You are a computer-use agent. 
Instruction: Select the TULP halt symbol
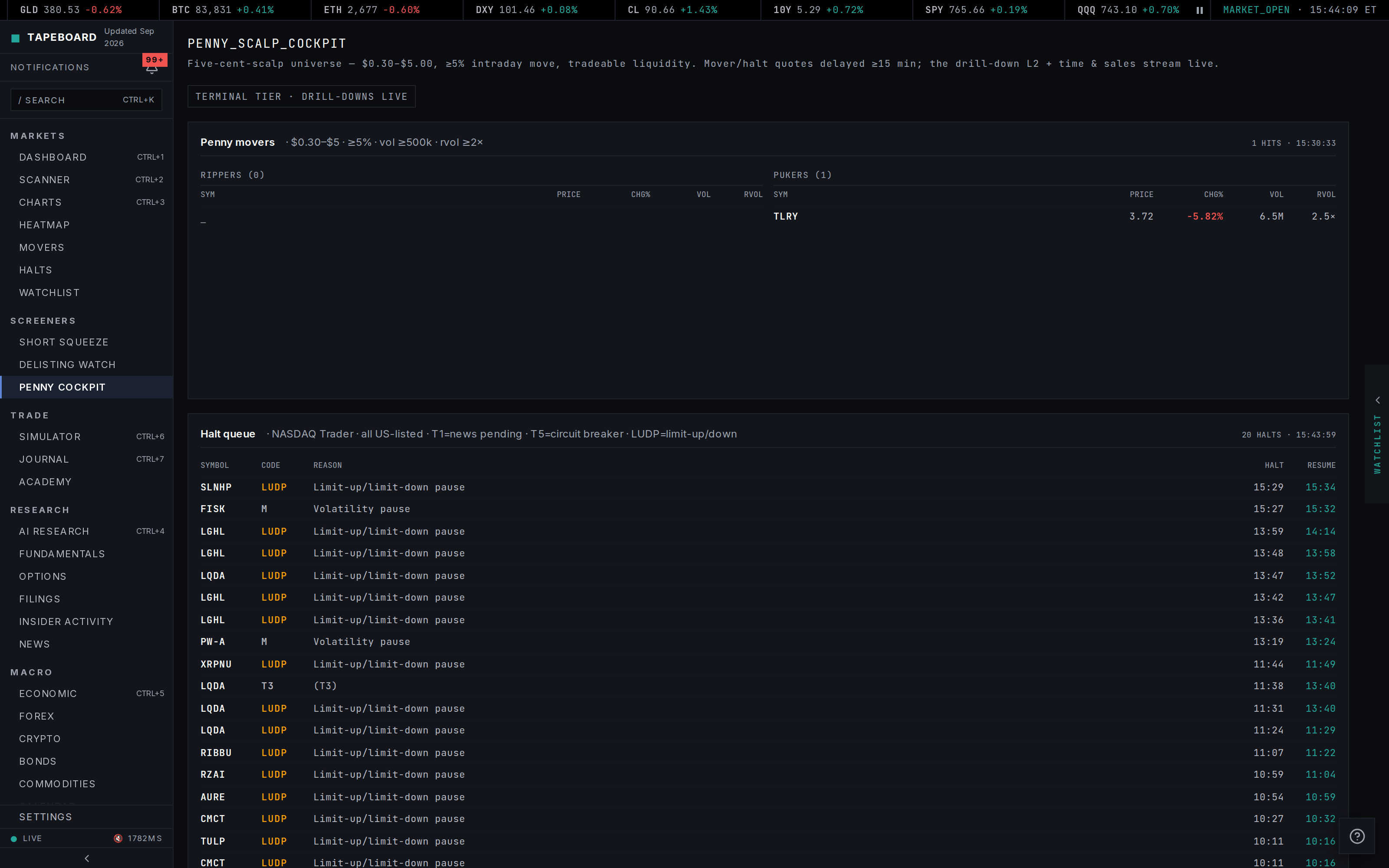(212, 841)
